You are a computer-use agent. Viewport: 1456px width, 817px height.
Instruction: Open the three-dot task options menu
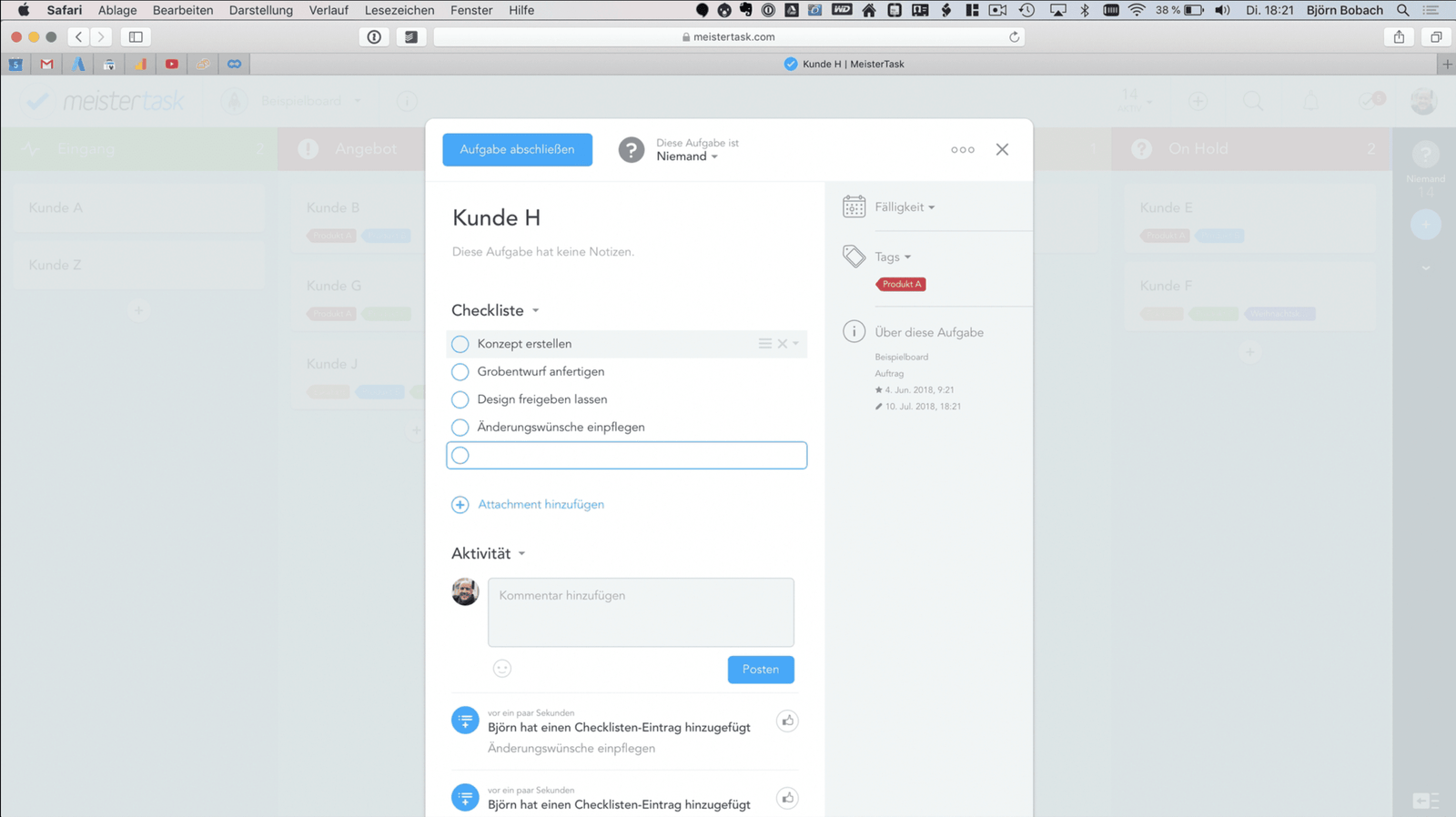(963, 149)
